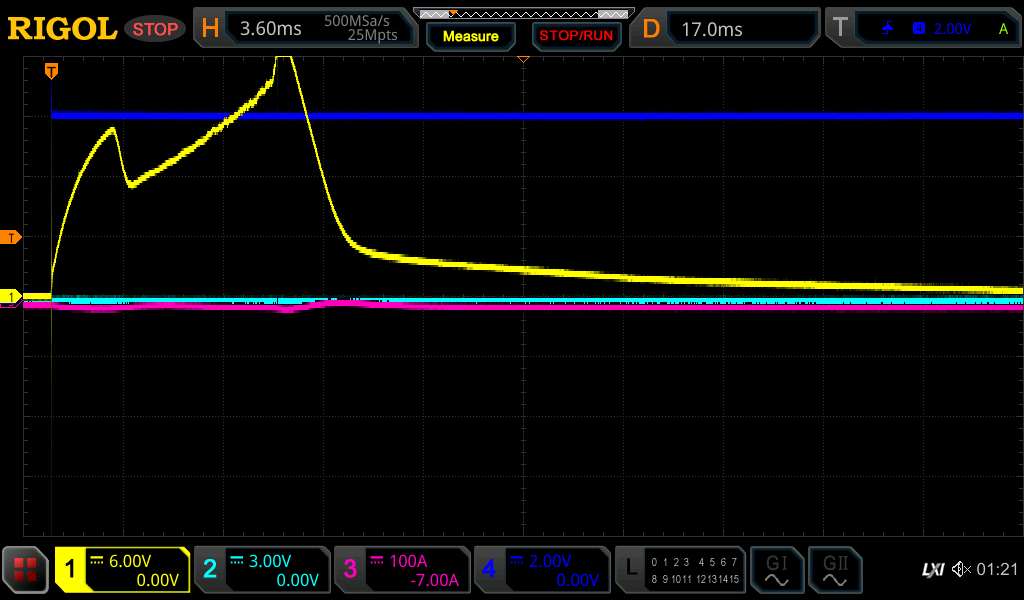
Task: Click the LXI network status icon
Action: pos(932,569)
